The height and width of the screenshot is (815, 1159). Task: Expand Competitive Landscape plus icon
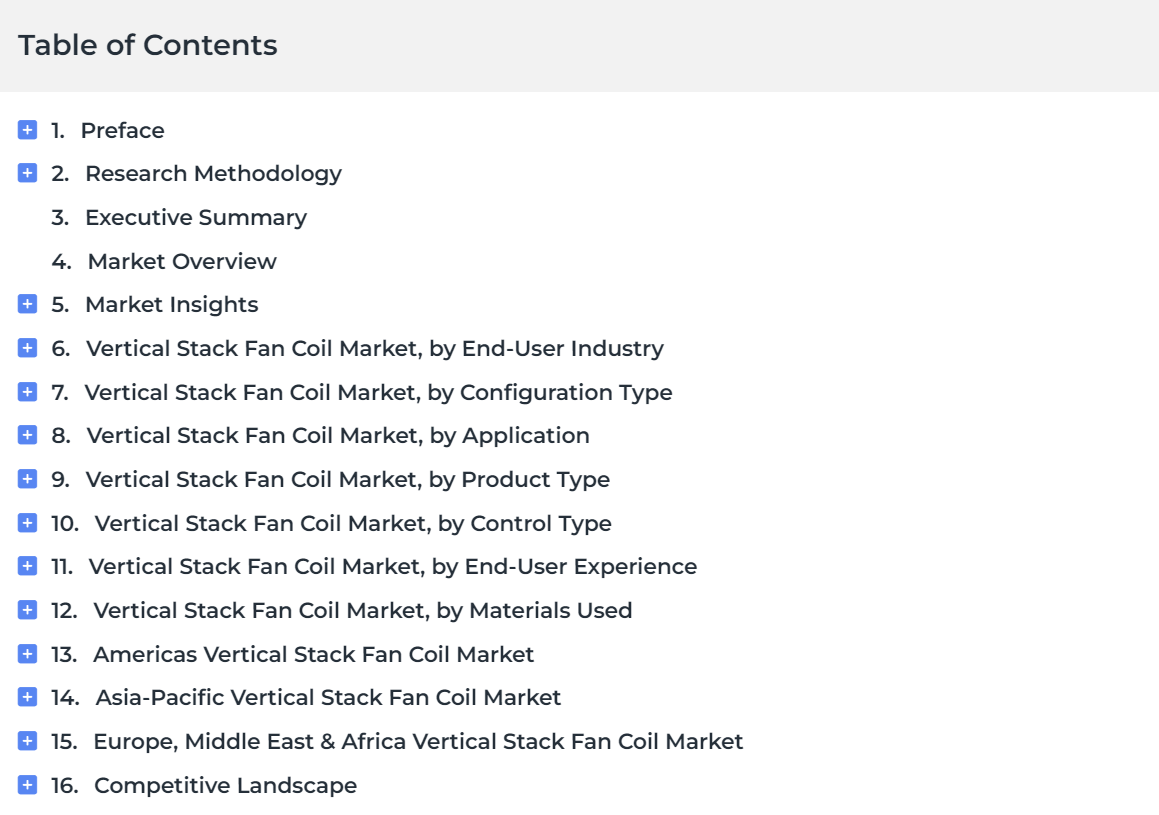pos(27,785)
